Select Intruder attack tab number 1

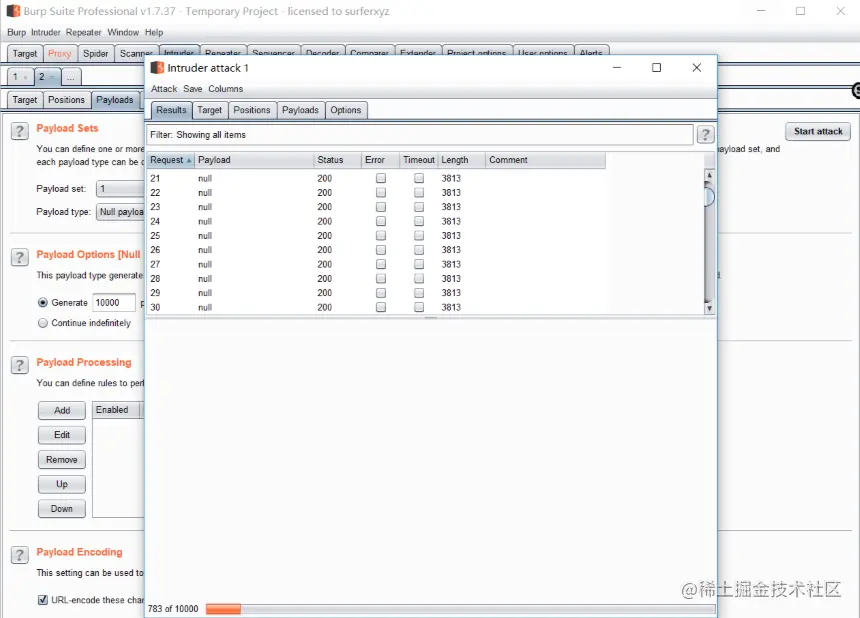coord(20,77)
